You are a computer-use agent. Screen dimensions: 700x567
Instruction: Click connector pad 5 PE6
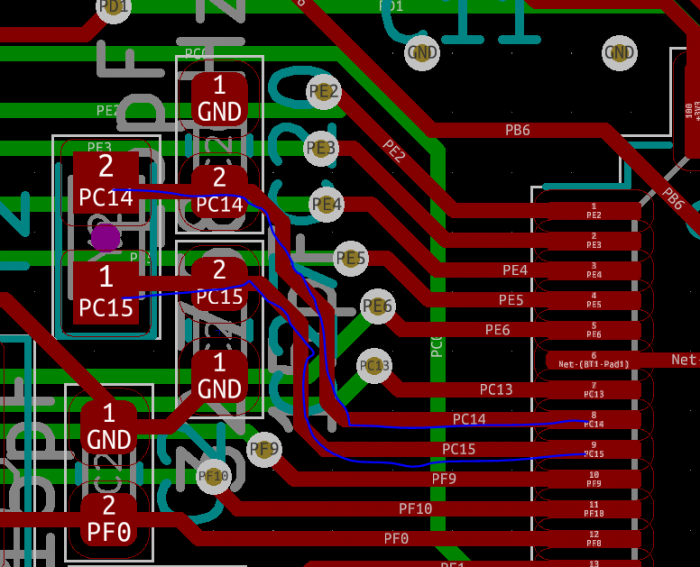pyautogui.click(x=594, y=330)
